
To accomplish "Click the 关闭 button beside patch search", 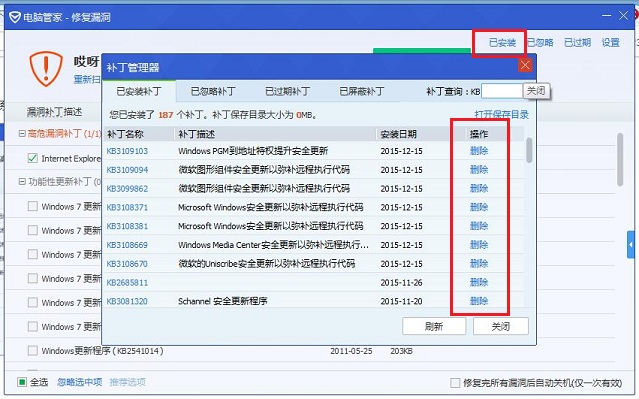I will [x=536, y=90].
